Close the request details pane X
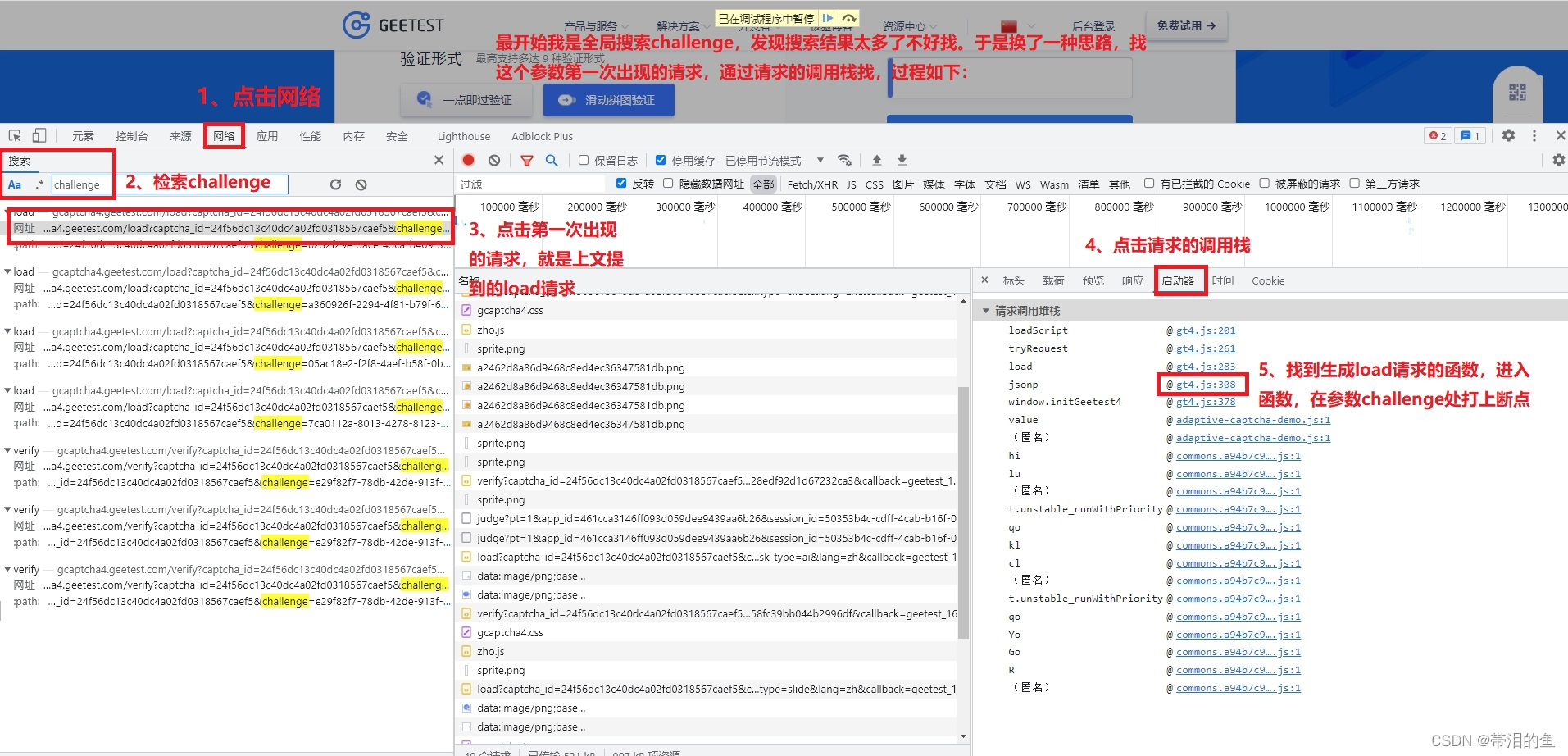The width and height of the screenshot is (1568, 756). (984, 280)
